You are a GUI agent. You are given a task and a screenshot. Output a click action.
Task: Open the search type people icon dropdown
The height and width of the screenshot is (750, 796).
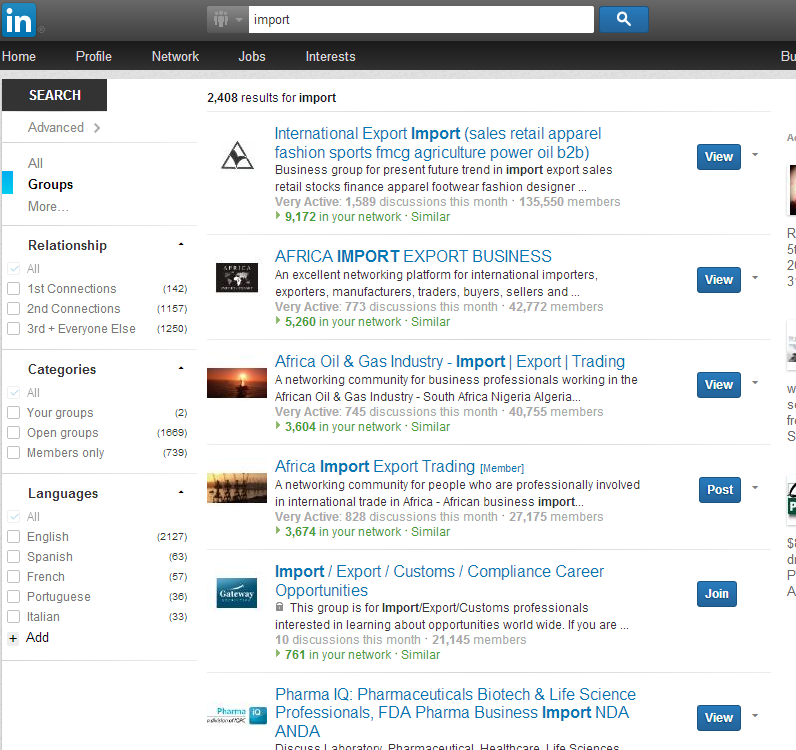[227, 19]
